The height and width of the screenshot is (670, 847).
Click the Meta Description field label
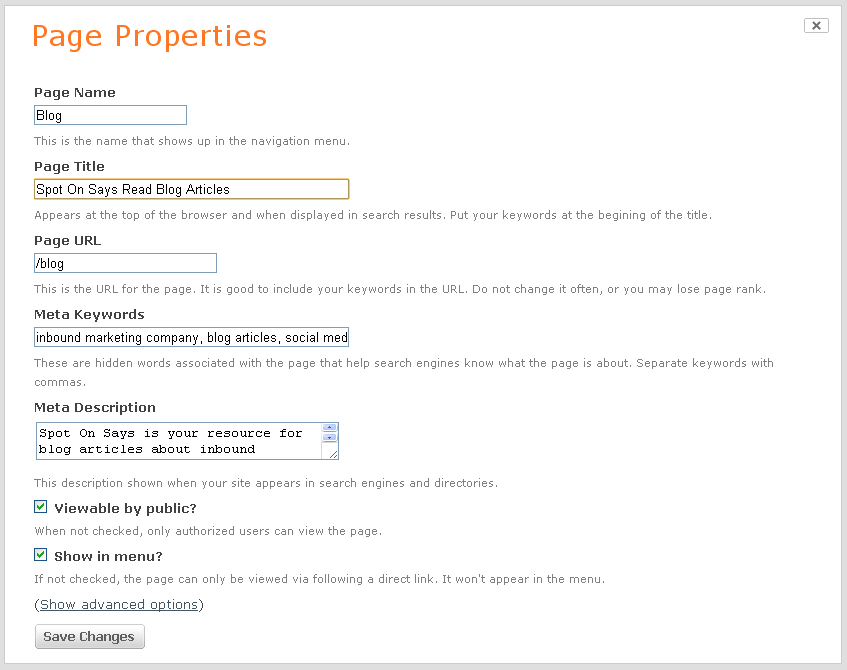[x=95, y=407]
